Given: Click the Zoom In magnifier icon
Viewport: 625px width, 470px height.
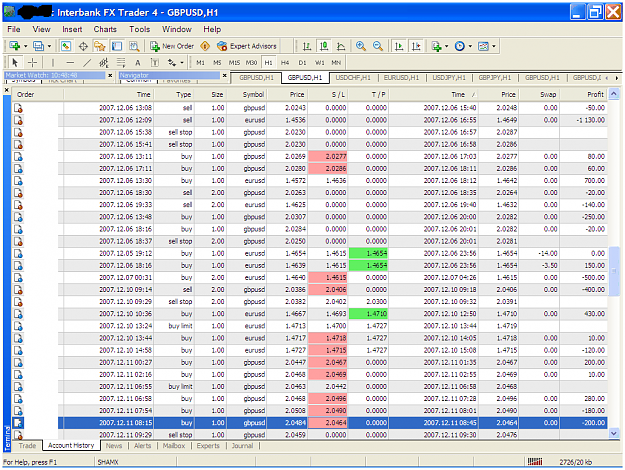Looking at the screenshot, I should click(x=361, y=46).
